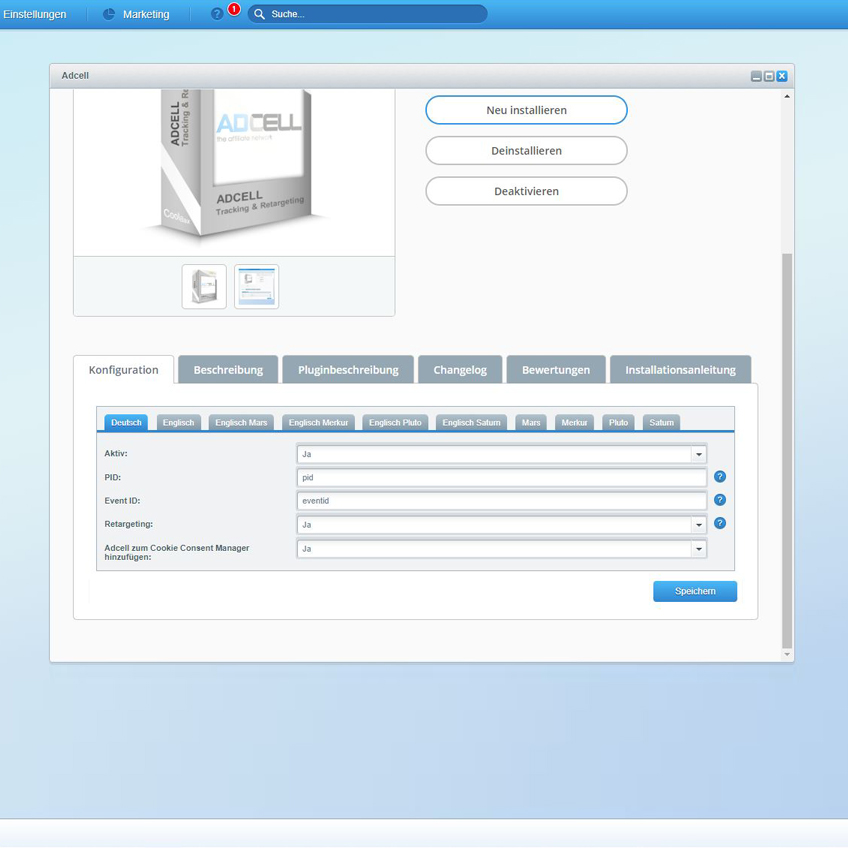
Task: Show help for the PID field
Action: [720, 476]
